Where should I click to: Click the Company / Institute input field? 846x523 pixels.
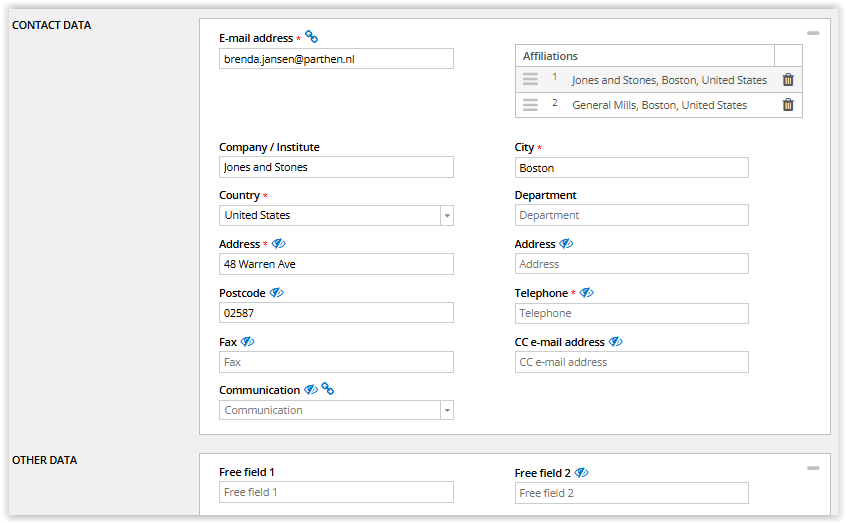coord(336,167)
